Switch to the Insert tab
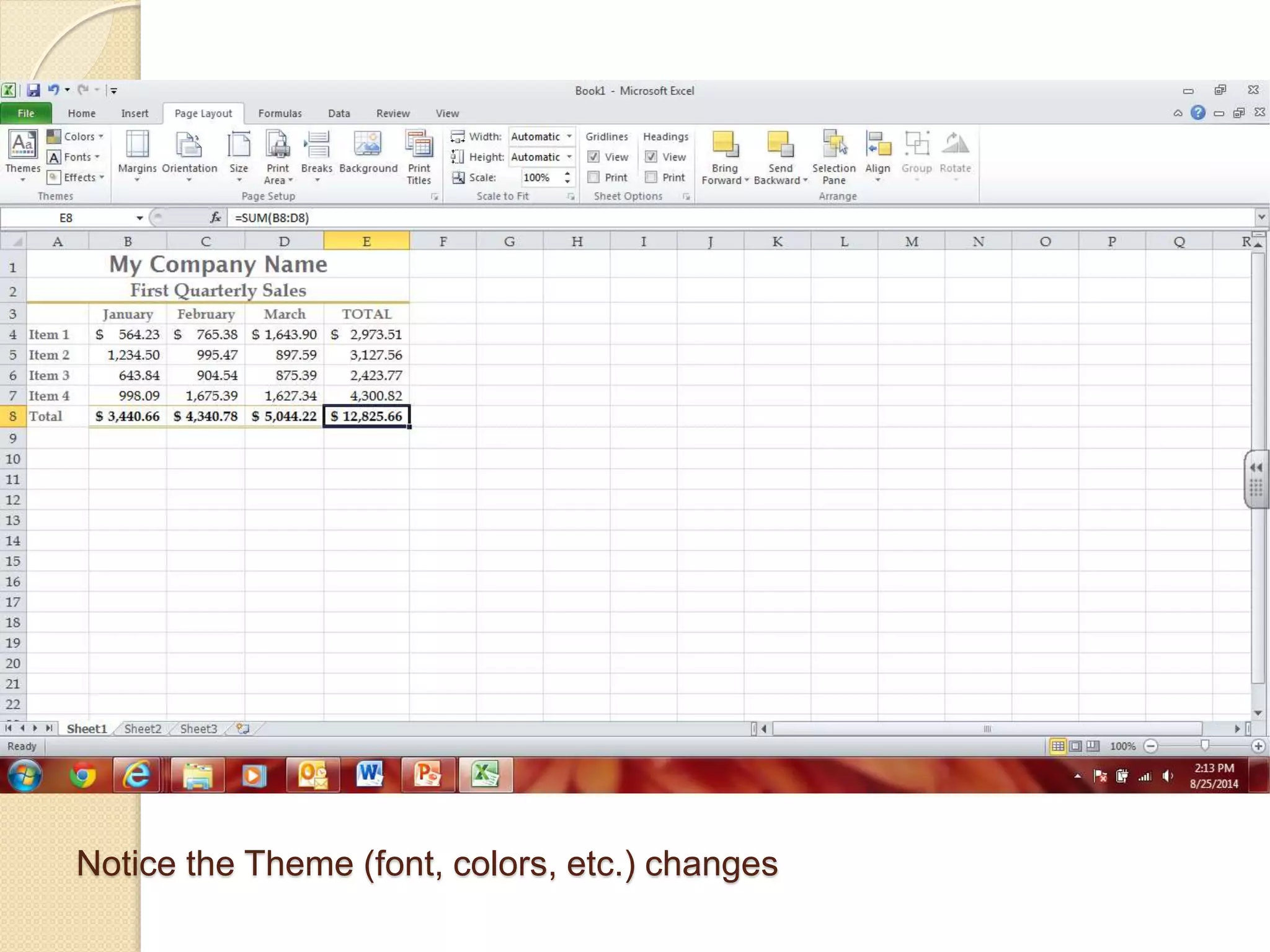The width and height of the screenshot is (1270, 952). [x=135, y=113]
